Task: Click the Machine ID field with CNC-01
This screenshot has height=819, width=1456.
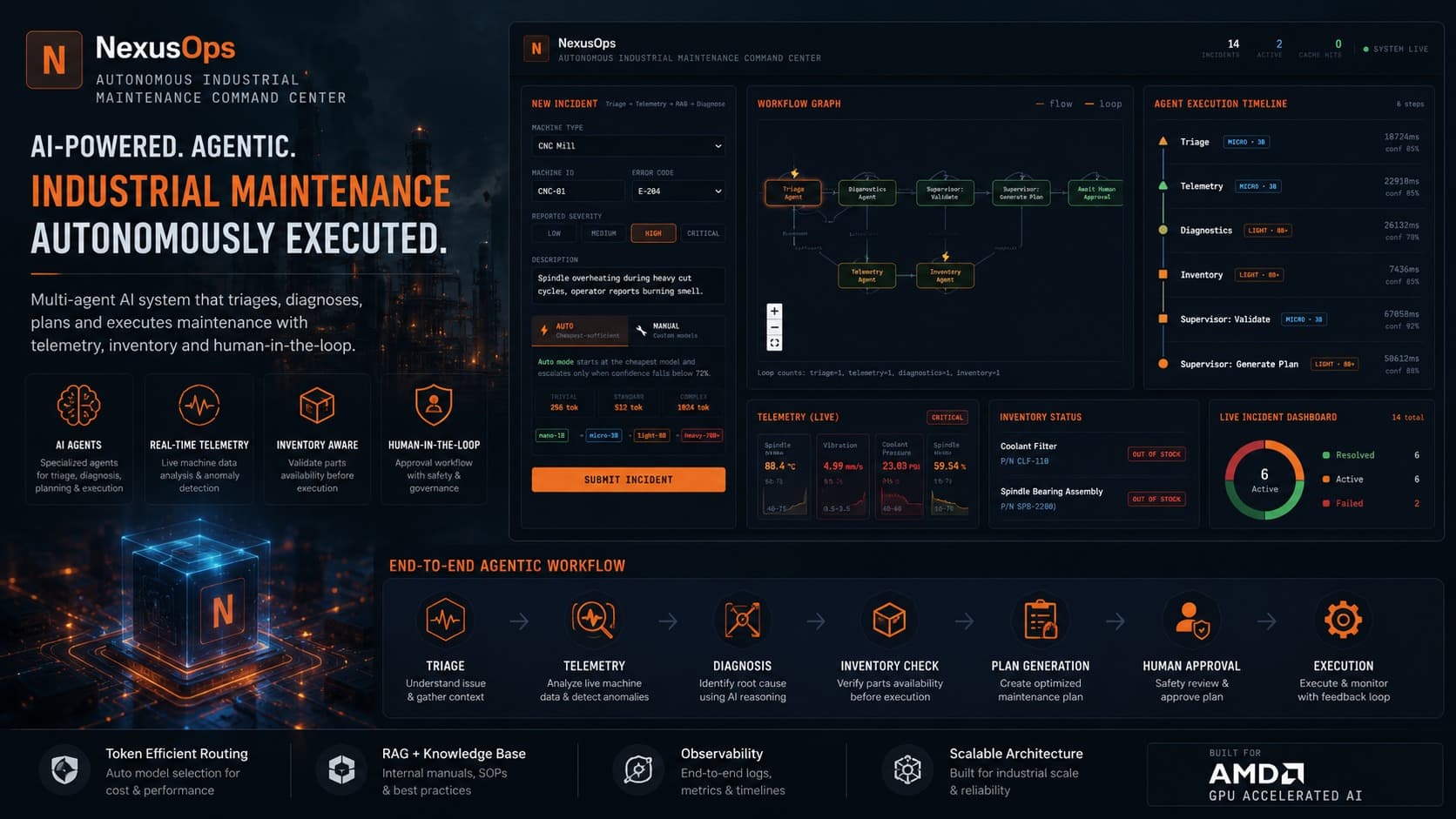Action: pyautogui.click(x=578, y=191)
